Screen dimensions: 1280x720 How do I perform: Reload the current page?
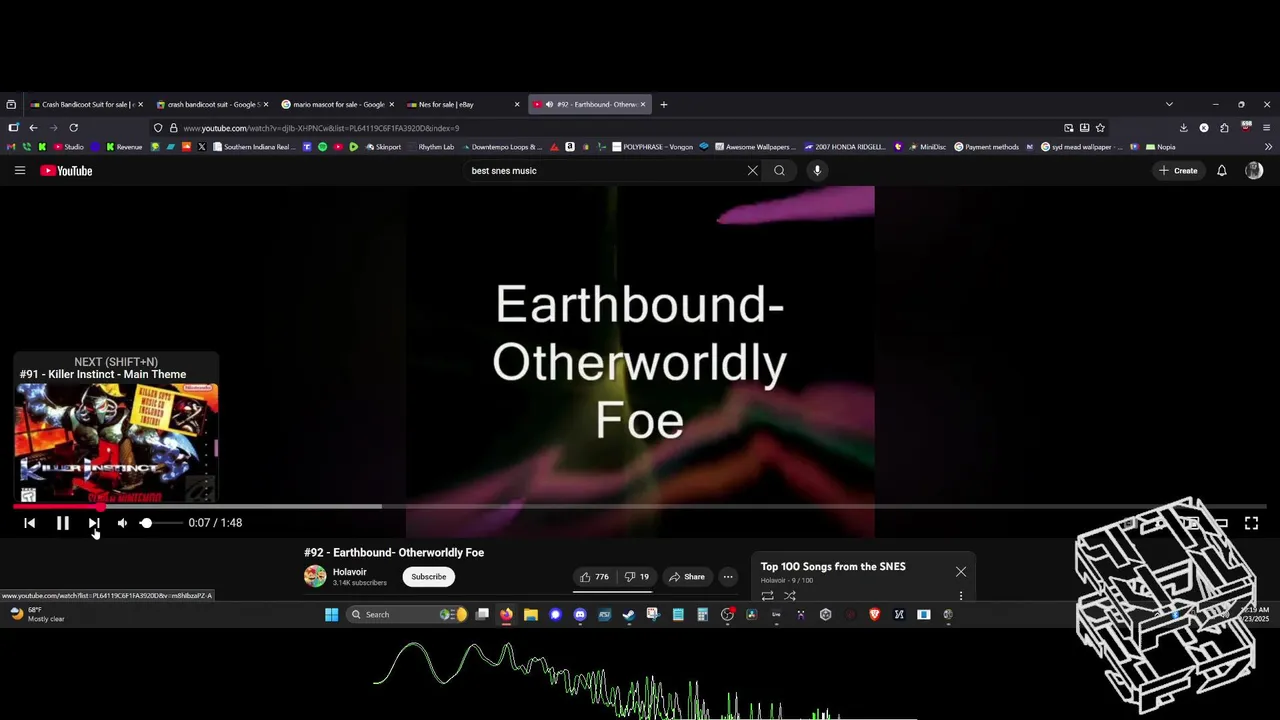(x=73, y=128)
